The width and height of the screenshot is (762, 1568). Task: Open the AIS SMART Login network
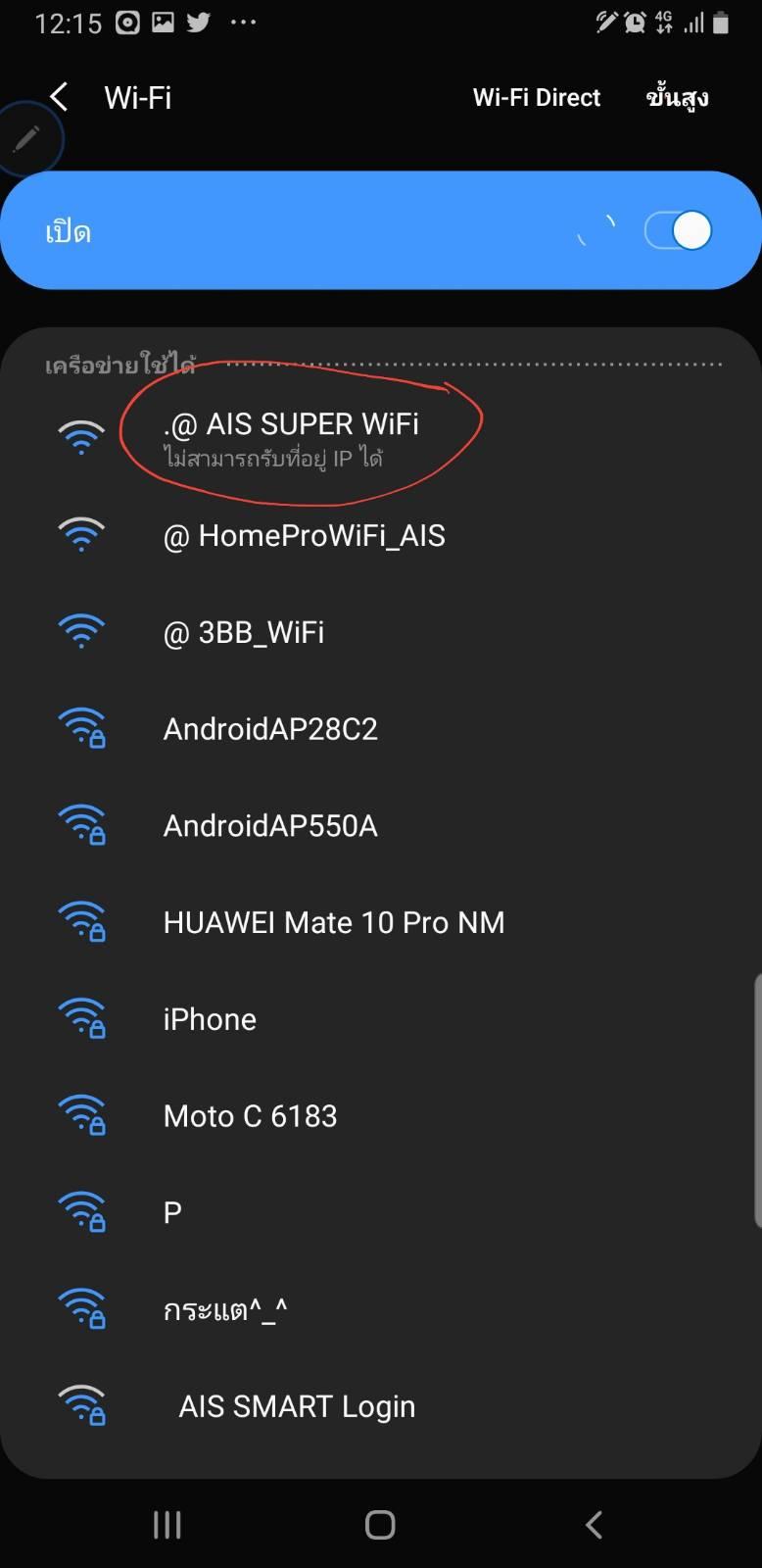coord(381,1406)
